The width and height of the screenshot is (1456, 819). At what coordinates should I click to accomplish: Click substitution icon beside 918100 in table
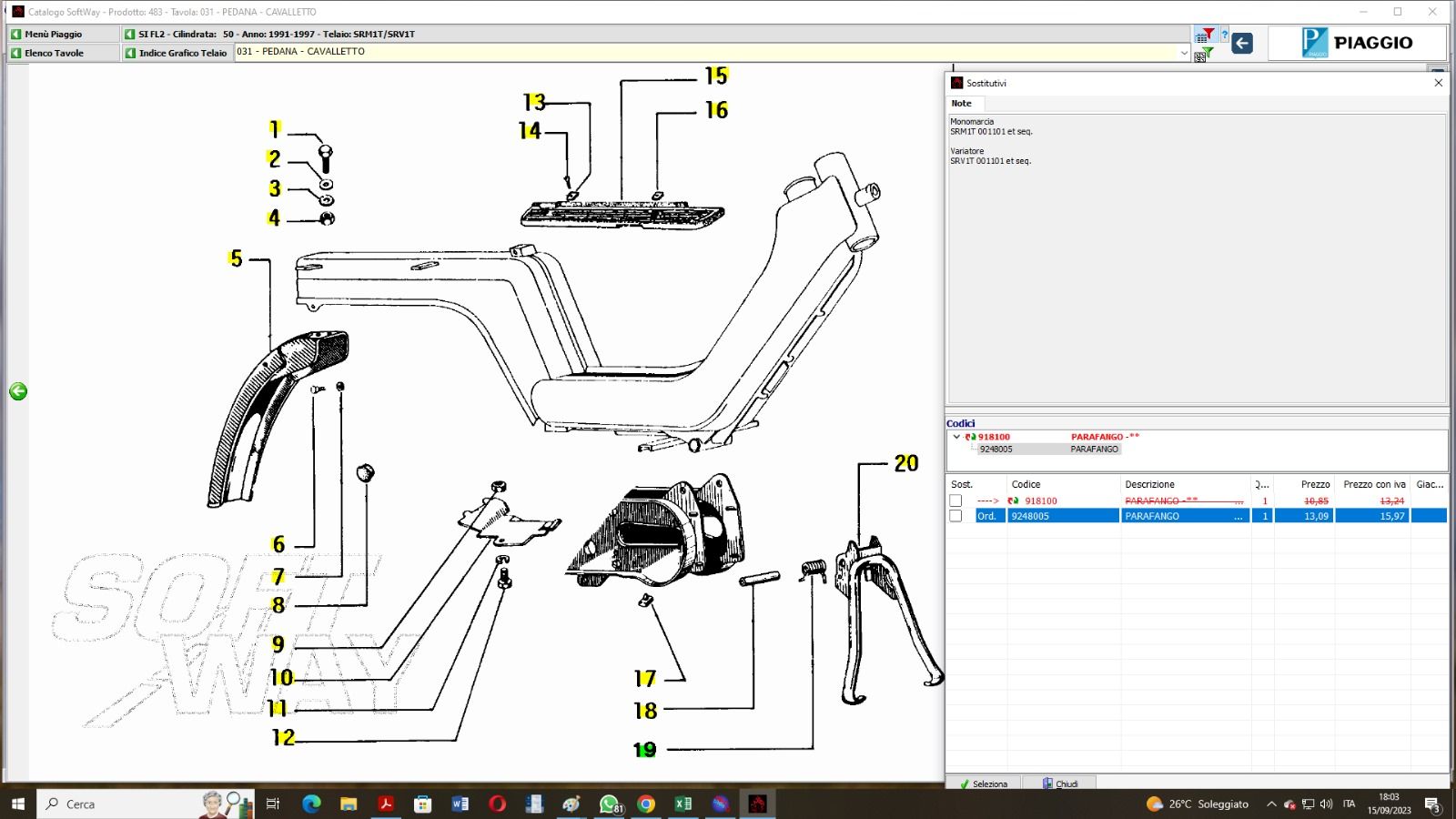1013,500
